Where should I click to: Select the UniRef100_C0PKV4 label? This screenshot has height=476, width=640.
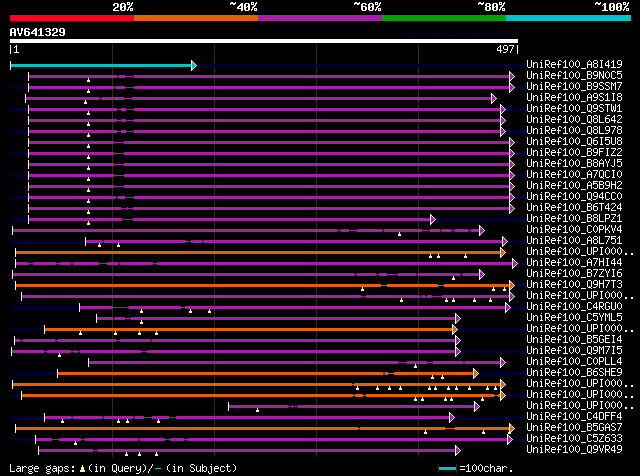(x=574, y=229)
